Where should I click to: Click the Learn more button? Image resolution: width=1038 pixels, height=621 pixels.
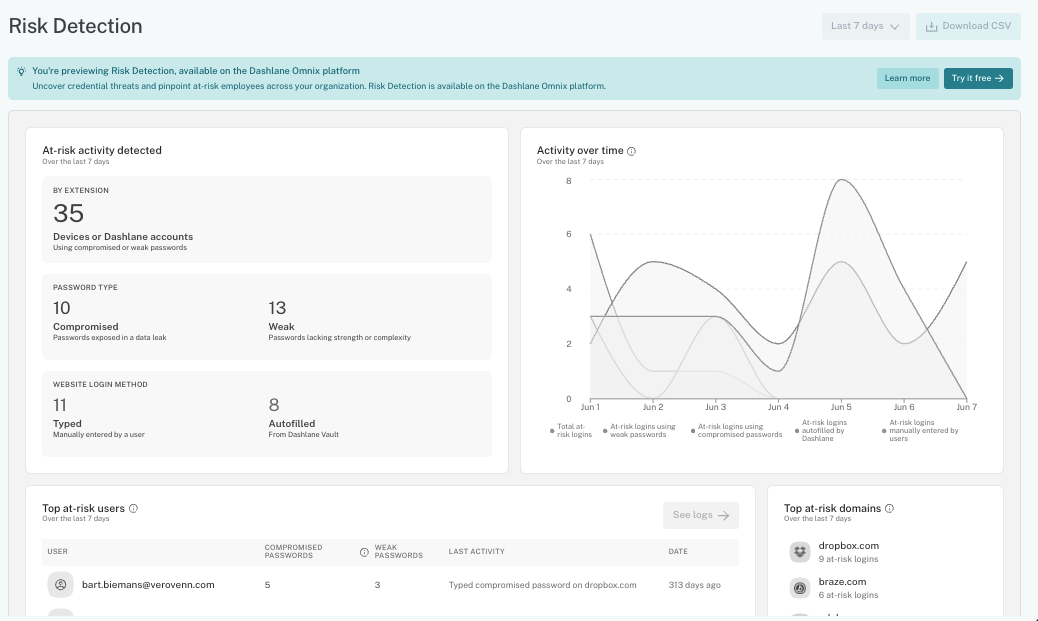tap(907, 78)
